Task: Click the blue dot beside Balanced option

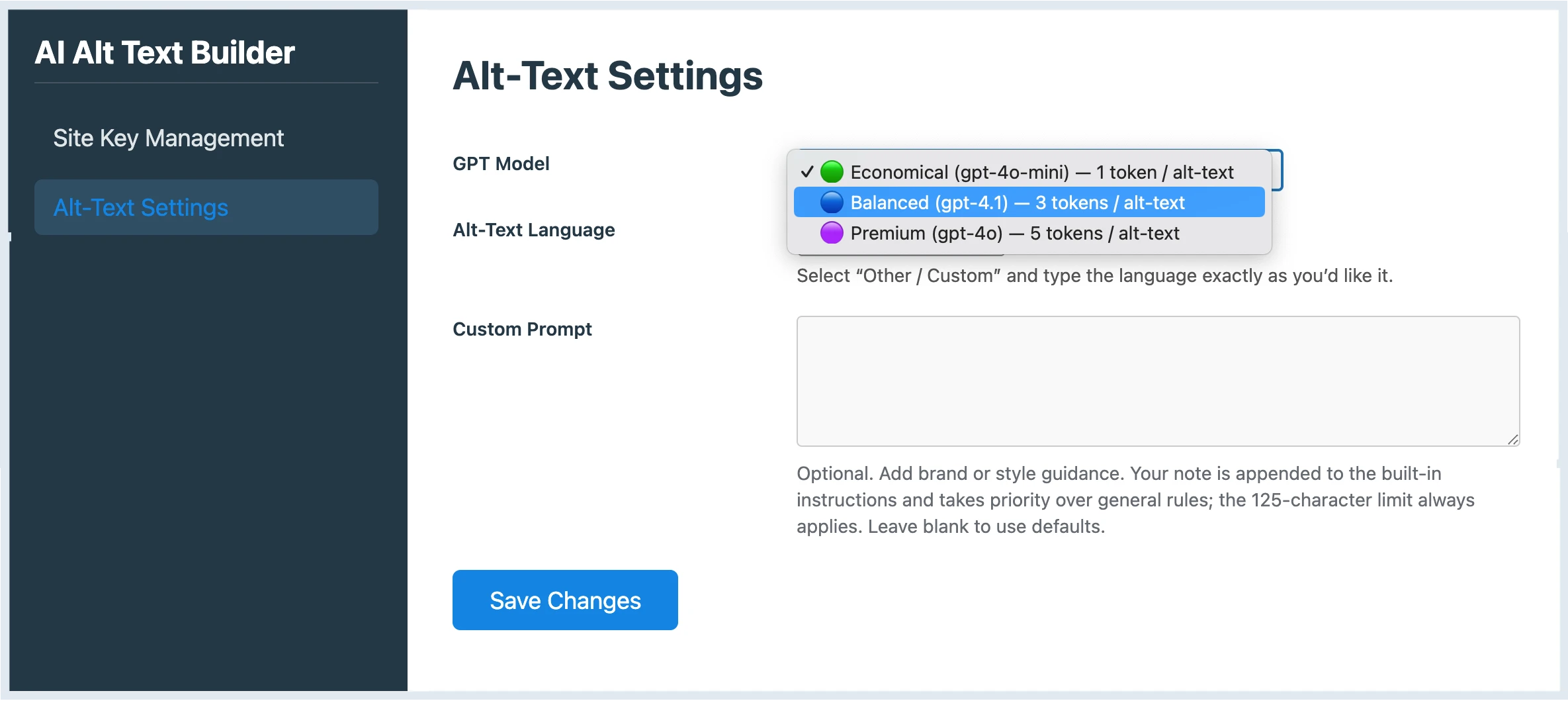Action: click(x=831, y=202)
